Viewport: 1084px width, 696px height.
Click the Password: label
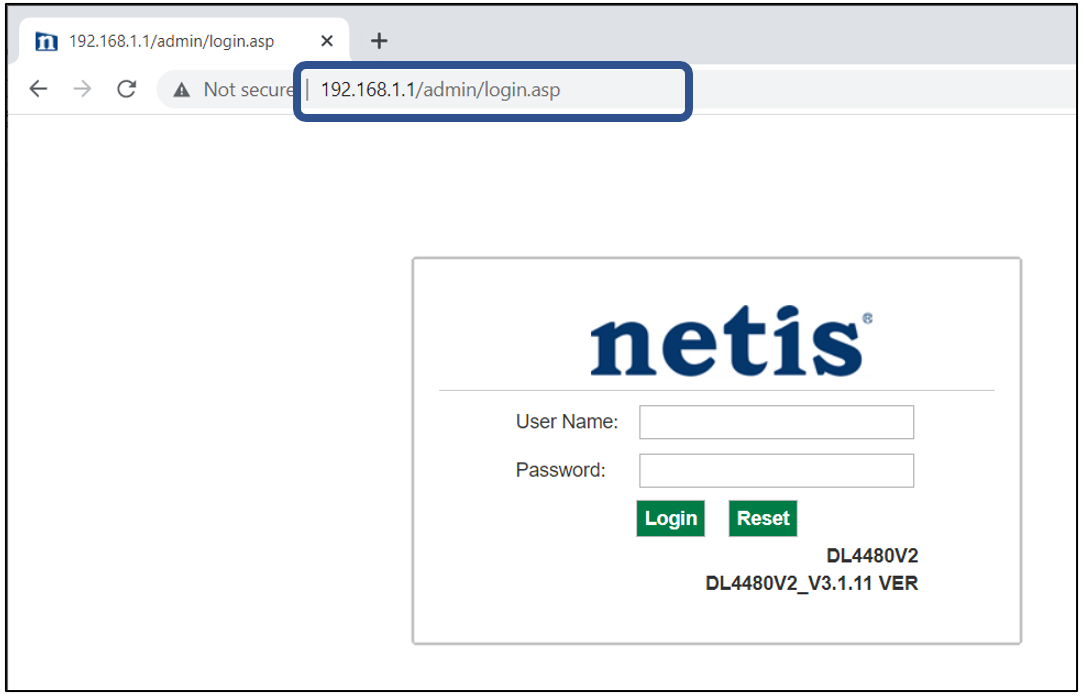561,470
